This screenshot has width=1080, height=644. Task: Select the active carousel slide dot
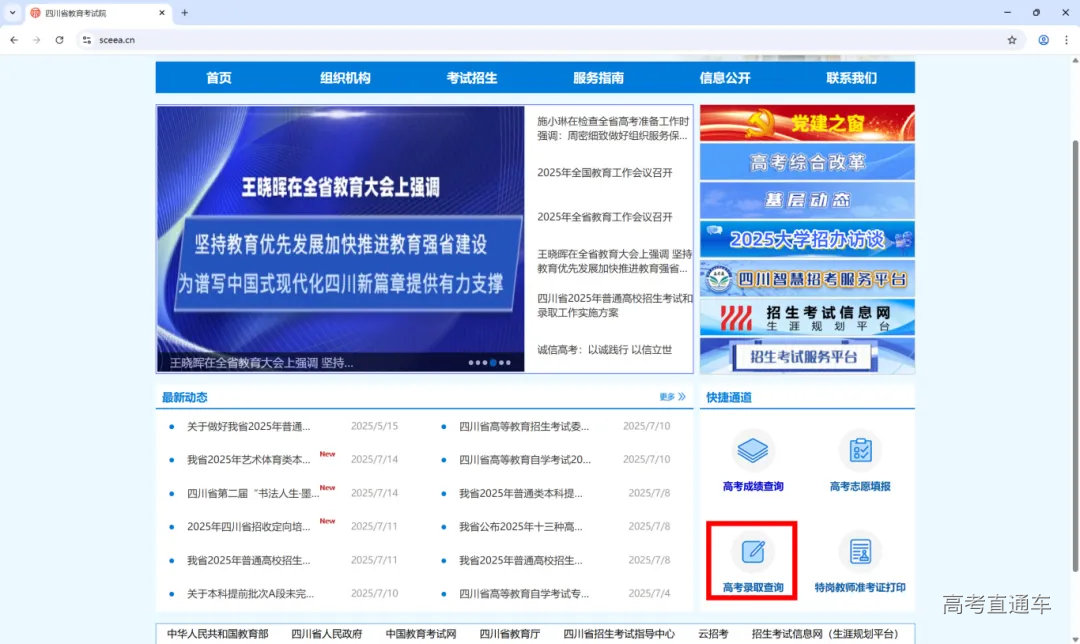click(x=493, y=363)
